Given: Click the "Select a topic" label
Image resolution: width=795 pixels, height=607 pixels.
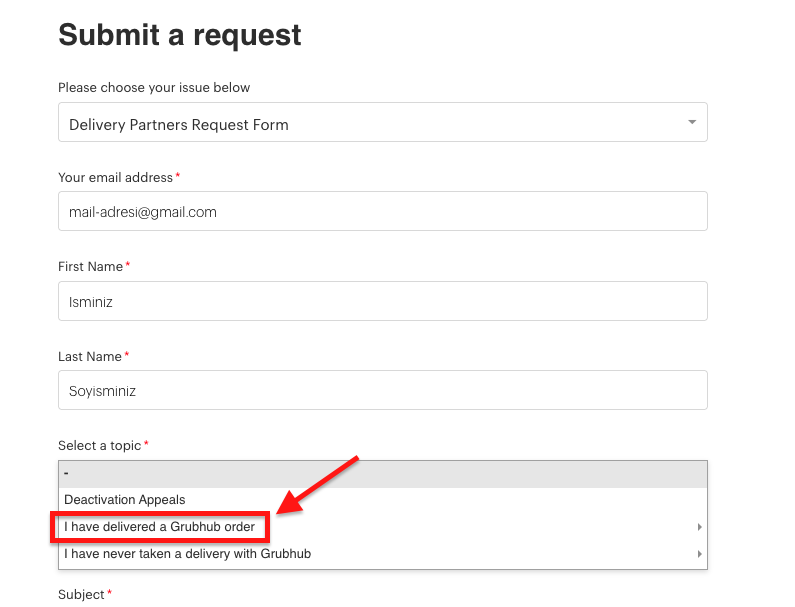Looking at the screenshot, I should [x=99, y=445].
